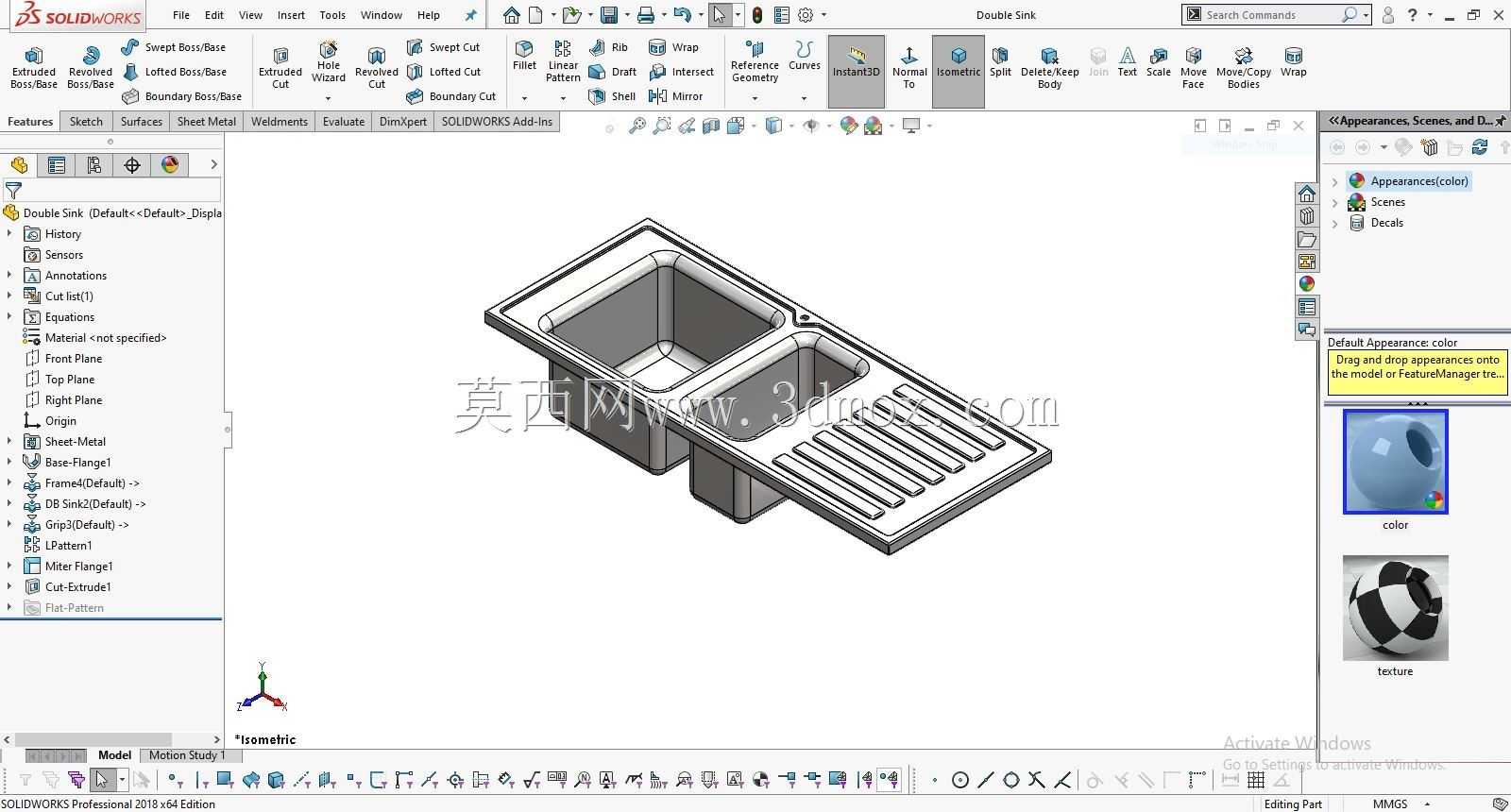Select the Boundary Cut tool
The height and width of the screenshot is (812, 1511).
(450, 96)
